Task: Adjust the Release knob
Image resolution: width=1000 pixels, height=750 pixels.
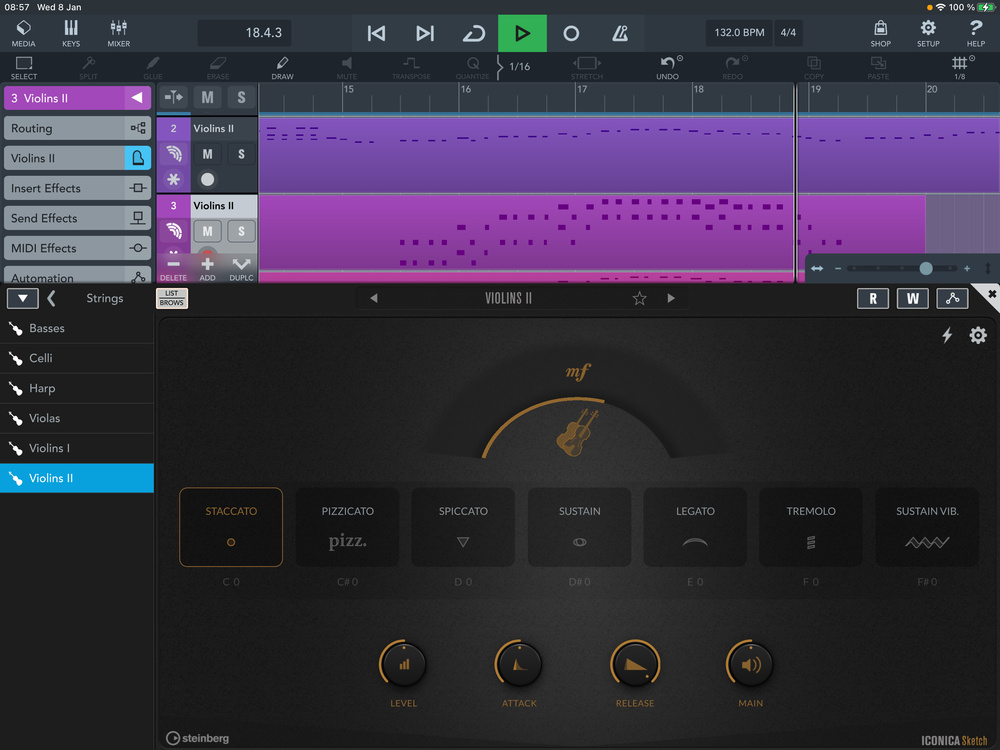Action: tap(635, 665)
